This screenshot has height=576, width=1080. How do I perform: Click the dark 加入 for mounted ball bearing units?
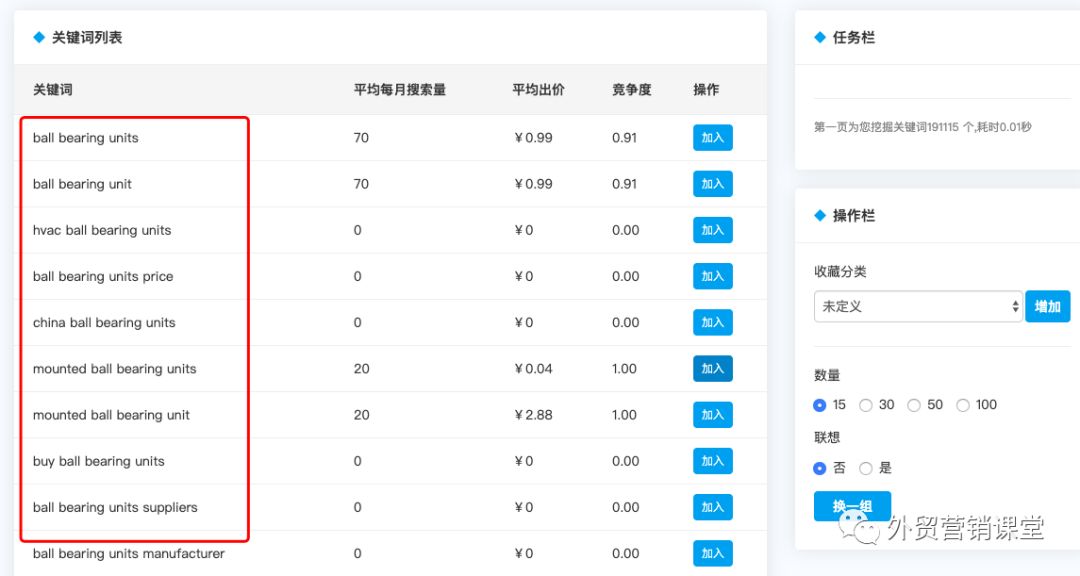click(x=712, y=368)
